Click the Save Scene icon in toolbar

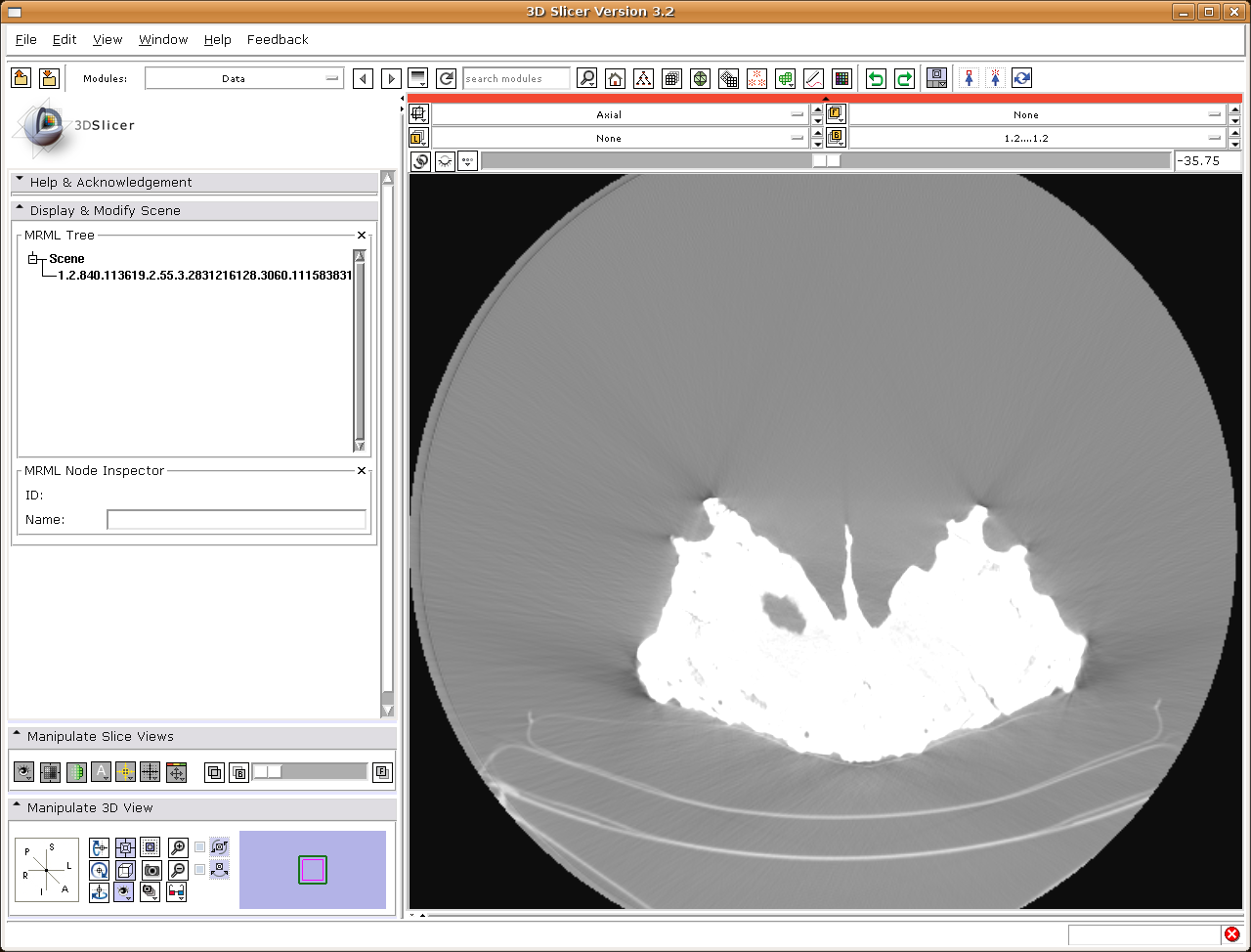coord(49,78)
